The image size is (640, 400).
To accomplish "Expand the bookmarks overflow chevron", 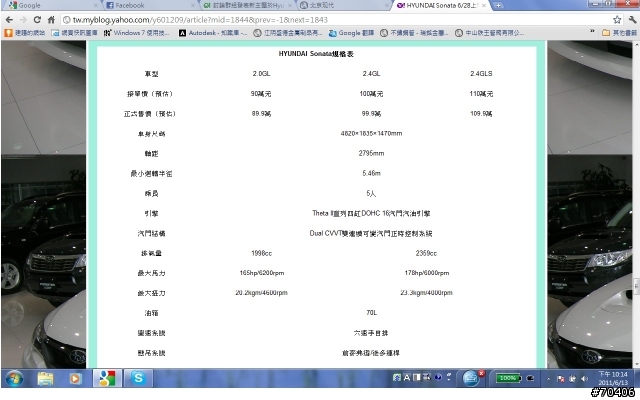I will (x=592, y=31).
